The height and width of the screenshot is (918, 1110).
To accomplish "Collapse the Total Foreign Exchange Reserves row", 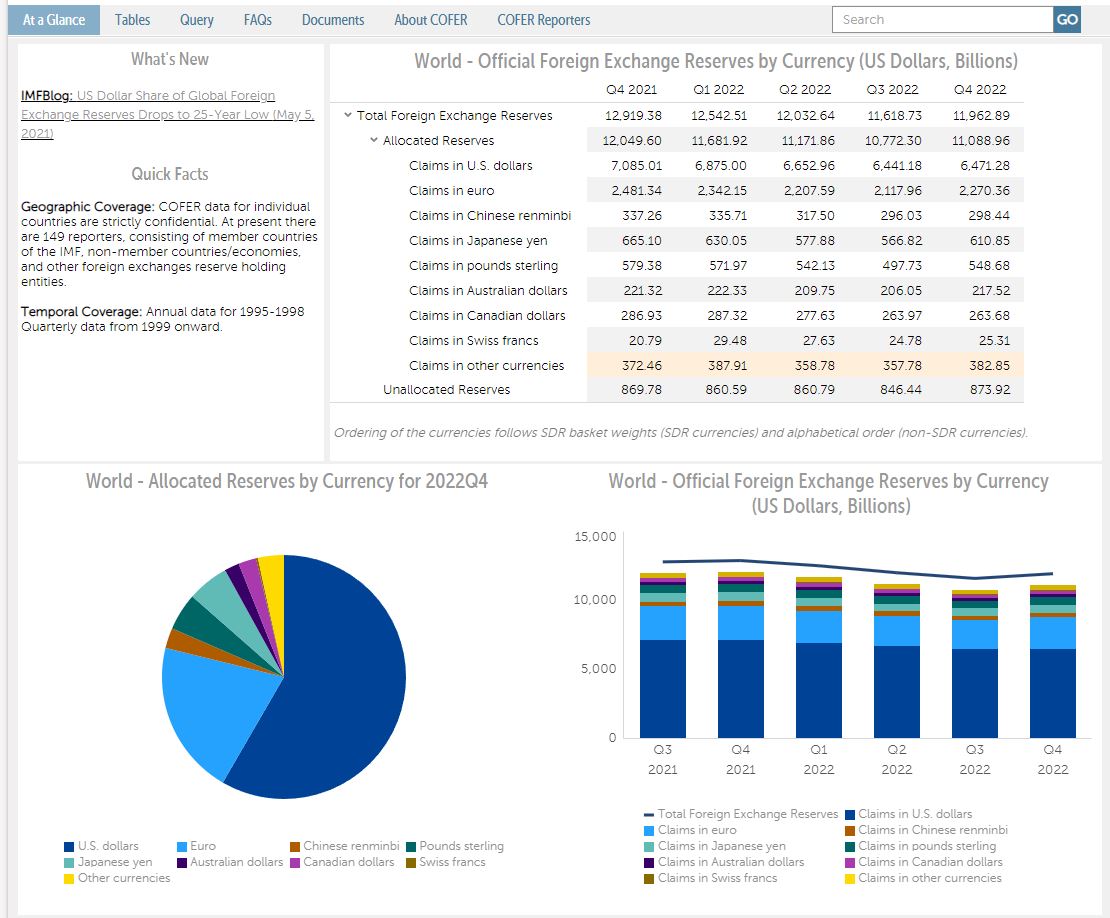I will click(347, 116).
